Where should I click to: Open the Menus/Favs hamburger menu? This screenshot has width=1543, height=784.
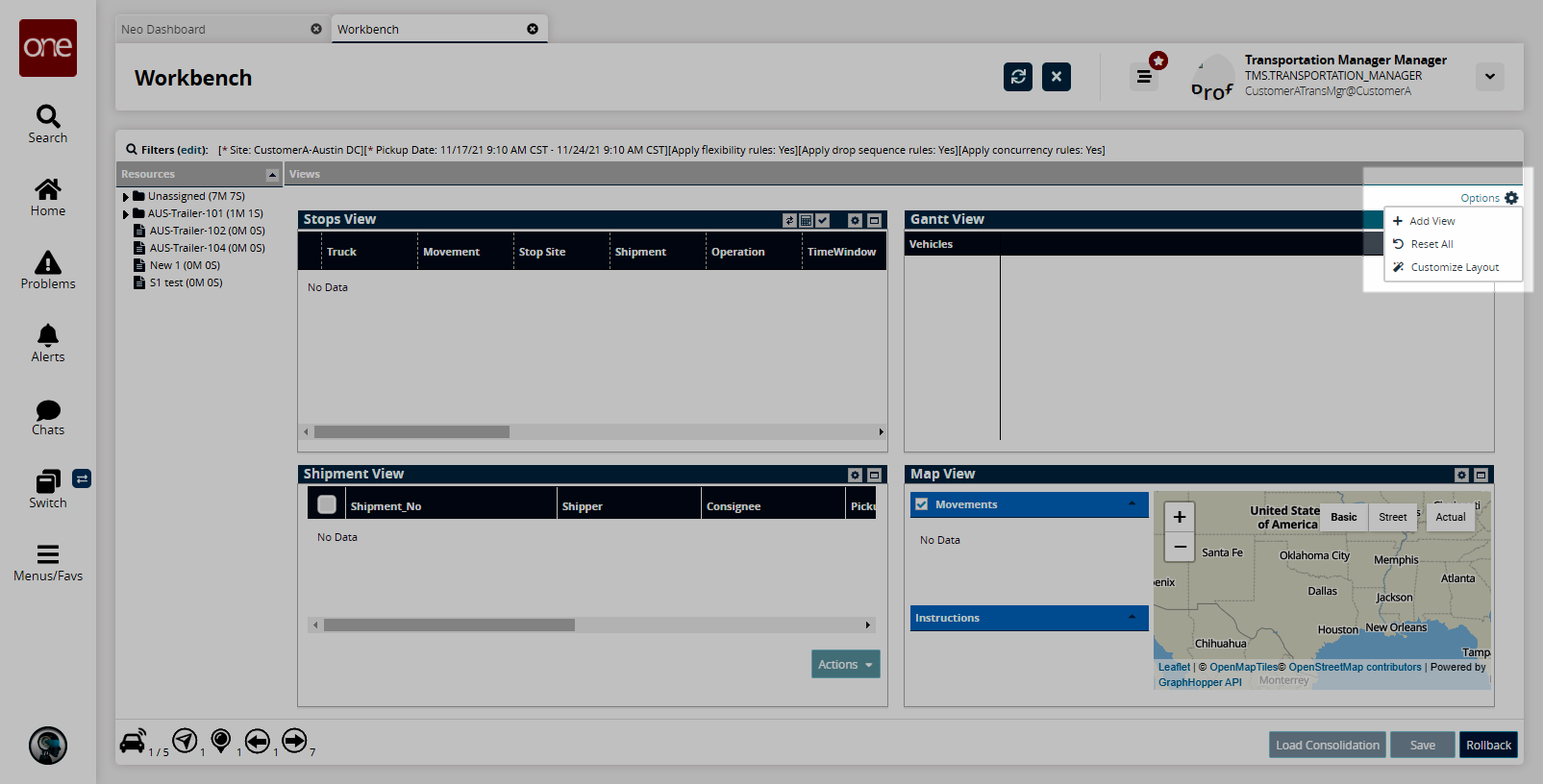[x=48, y=562]
